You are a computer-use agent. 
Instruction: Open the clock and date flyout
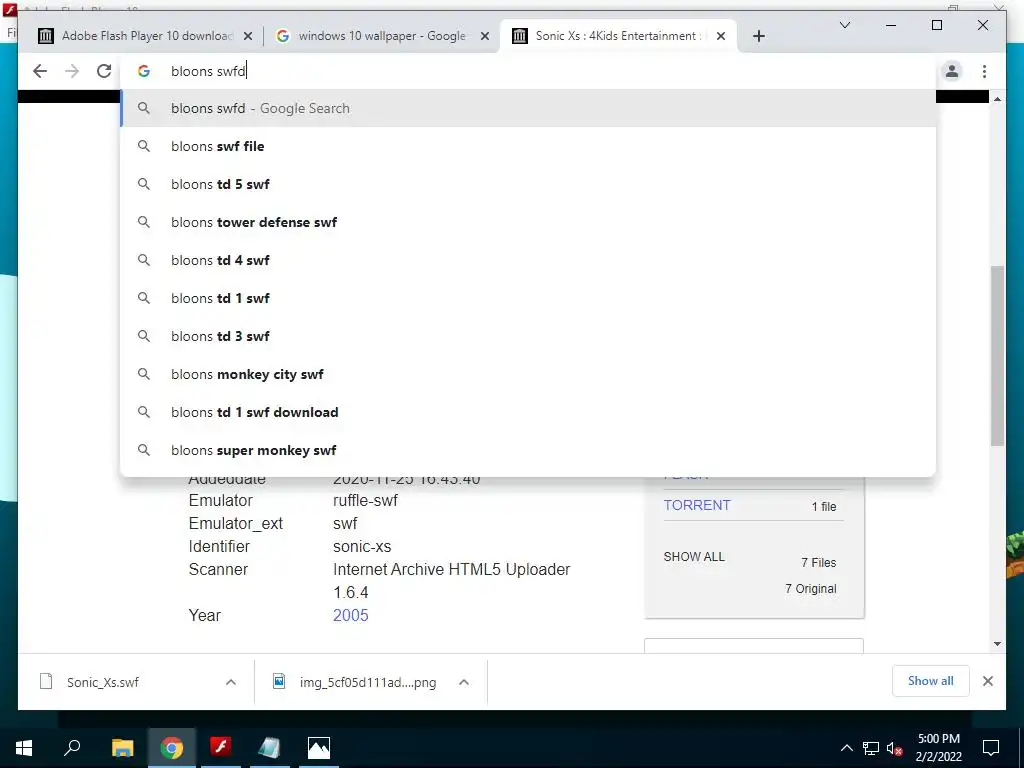click(938, 748)
